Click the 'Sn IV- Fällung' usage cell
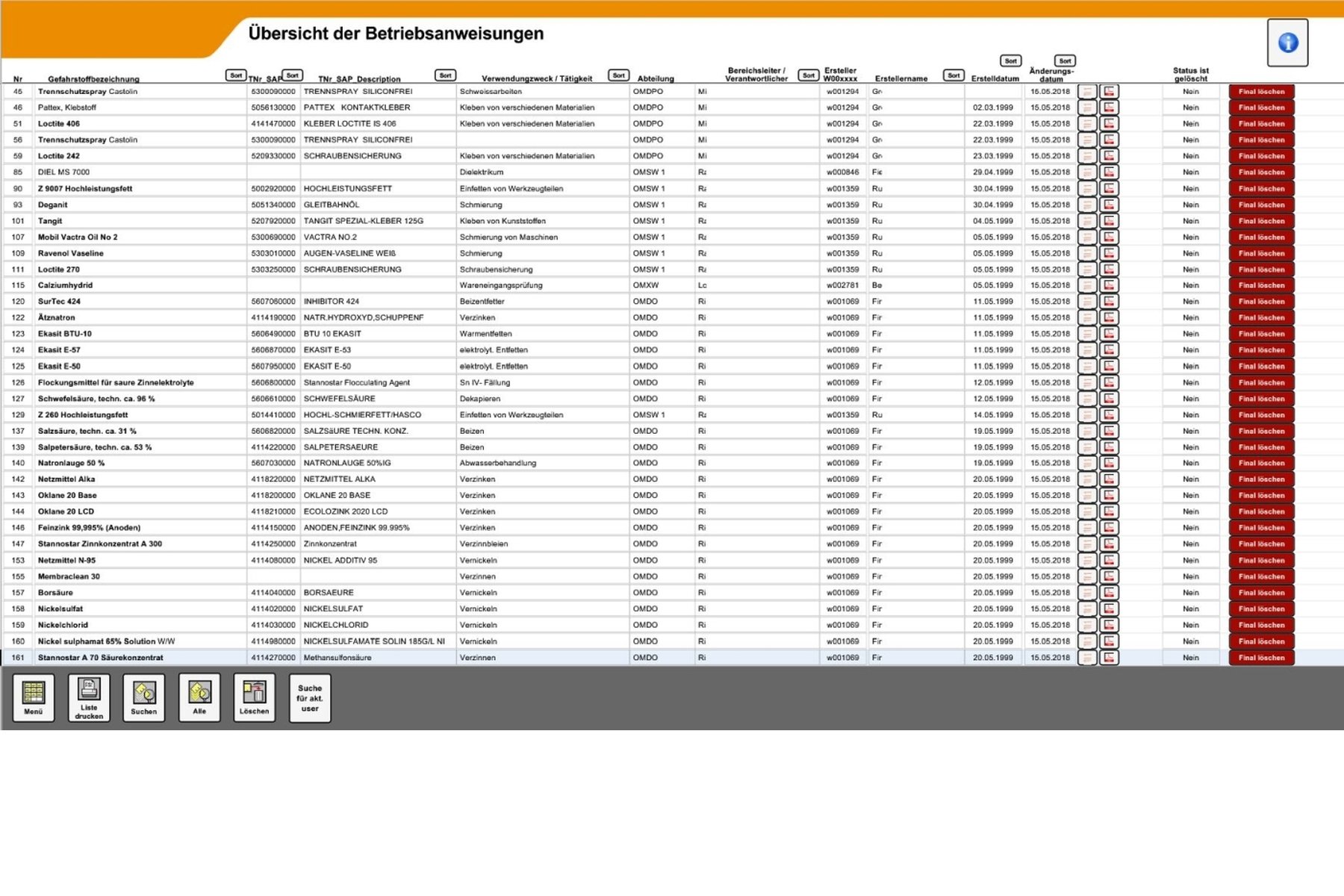1344x896 pixels. coord(542,382)
